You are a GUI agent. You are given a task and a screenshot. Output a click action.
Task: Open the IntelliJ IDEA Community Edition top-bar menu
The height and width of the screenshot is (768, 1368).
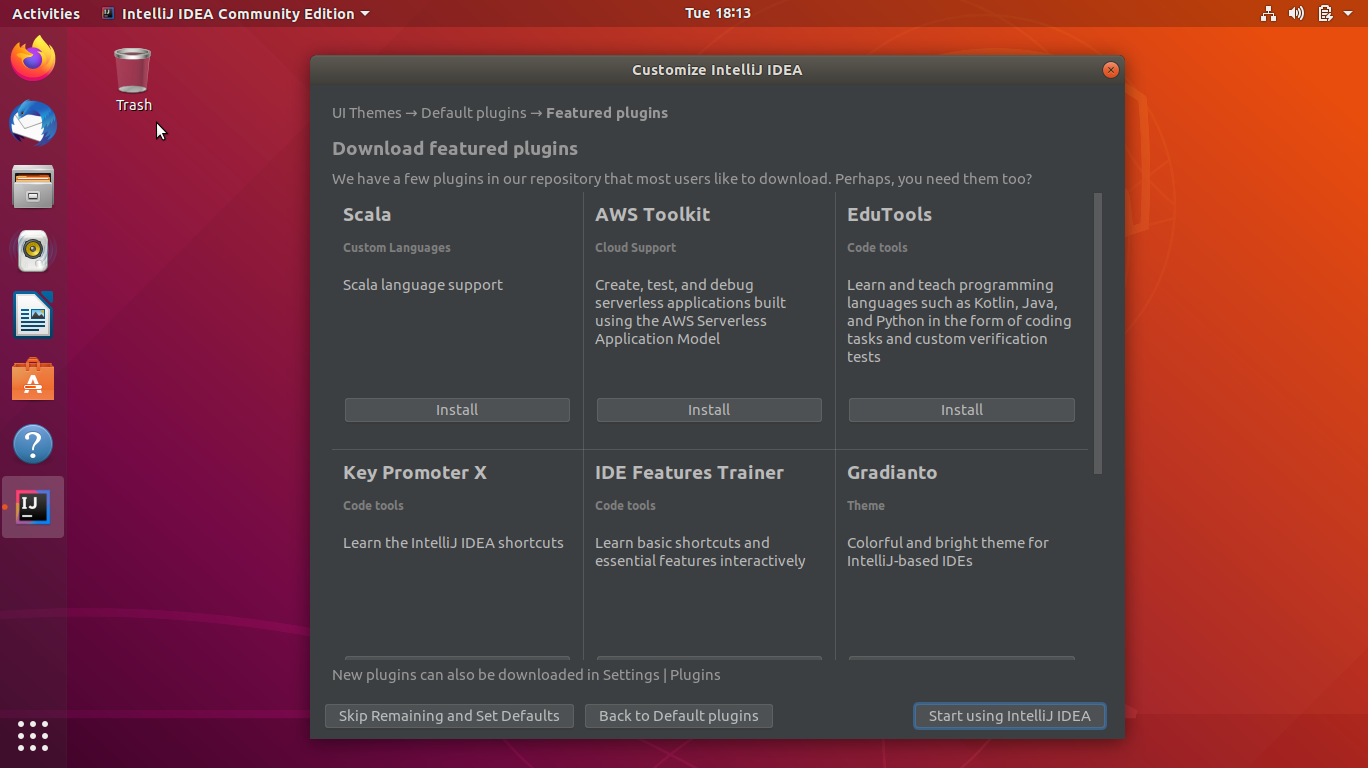point(235,13)
